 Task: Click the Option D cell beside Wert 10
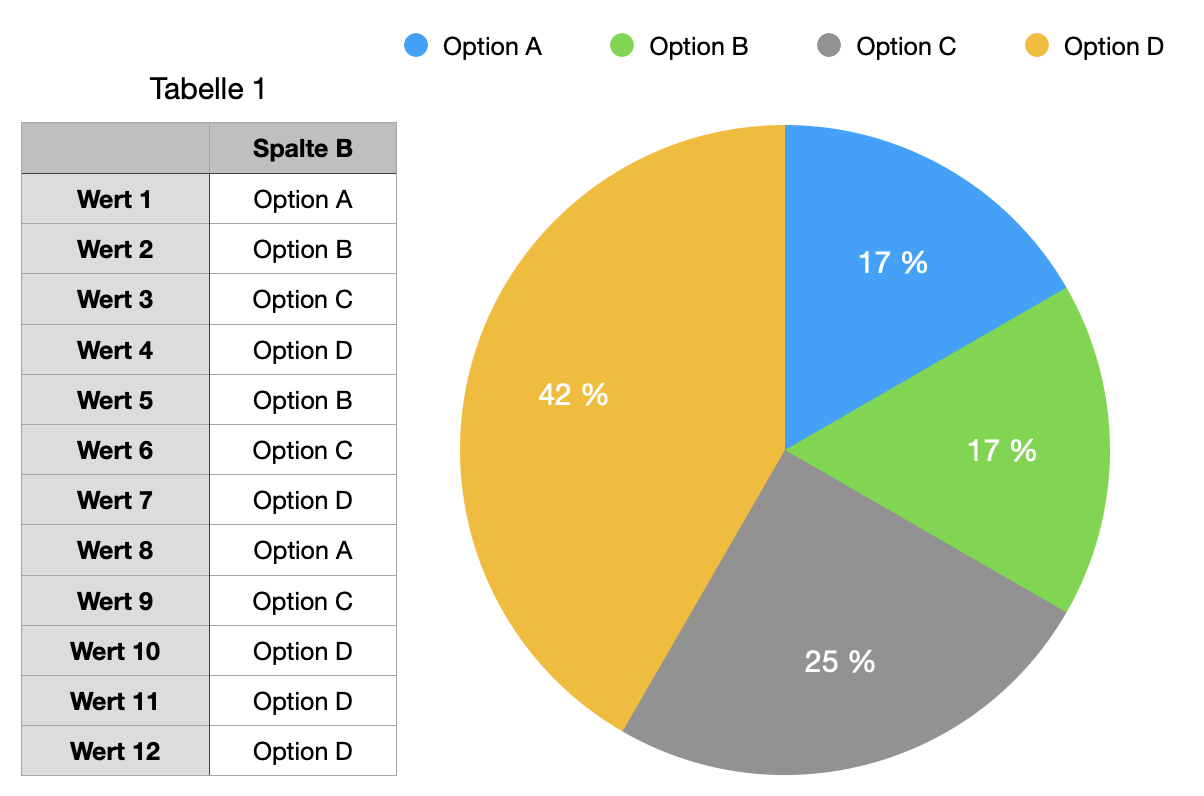303,651
